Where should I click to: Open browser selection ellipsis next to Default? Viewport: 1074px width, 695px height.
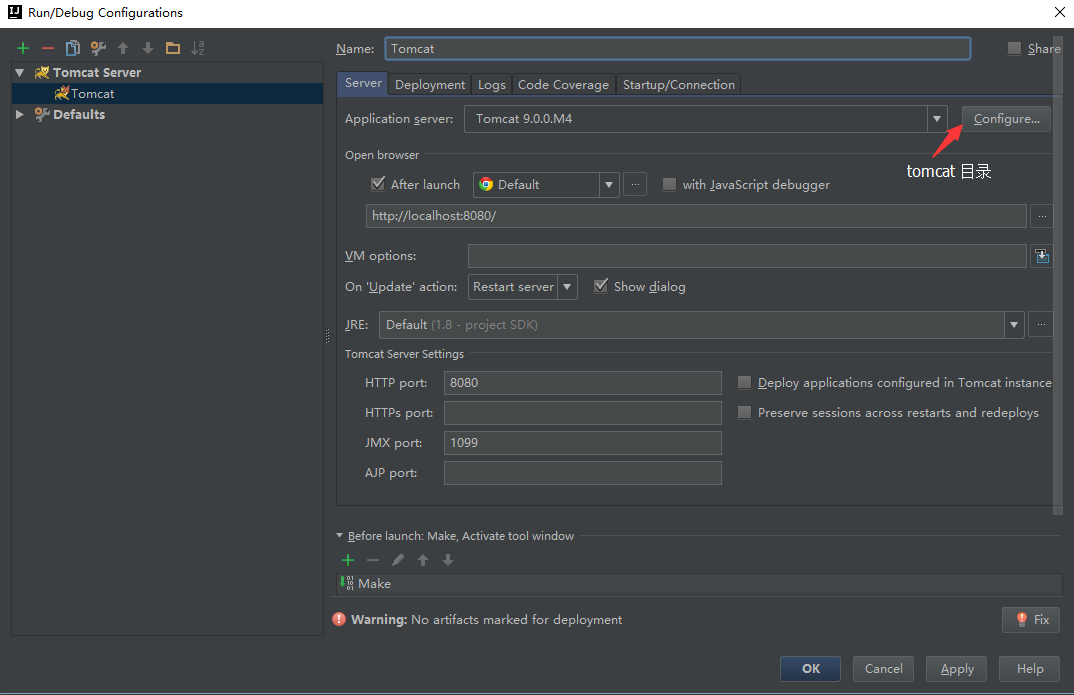tap(635, 184)
